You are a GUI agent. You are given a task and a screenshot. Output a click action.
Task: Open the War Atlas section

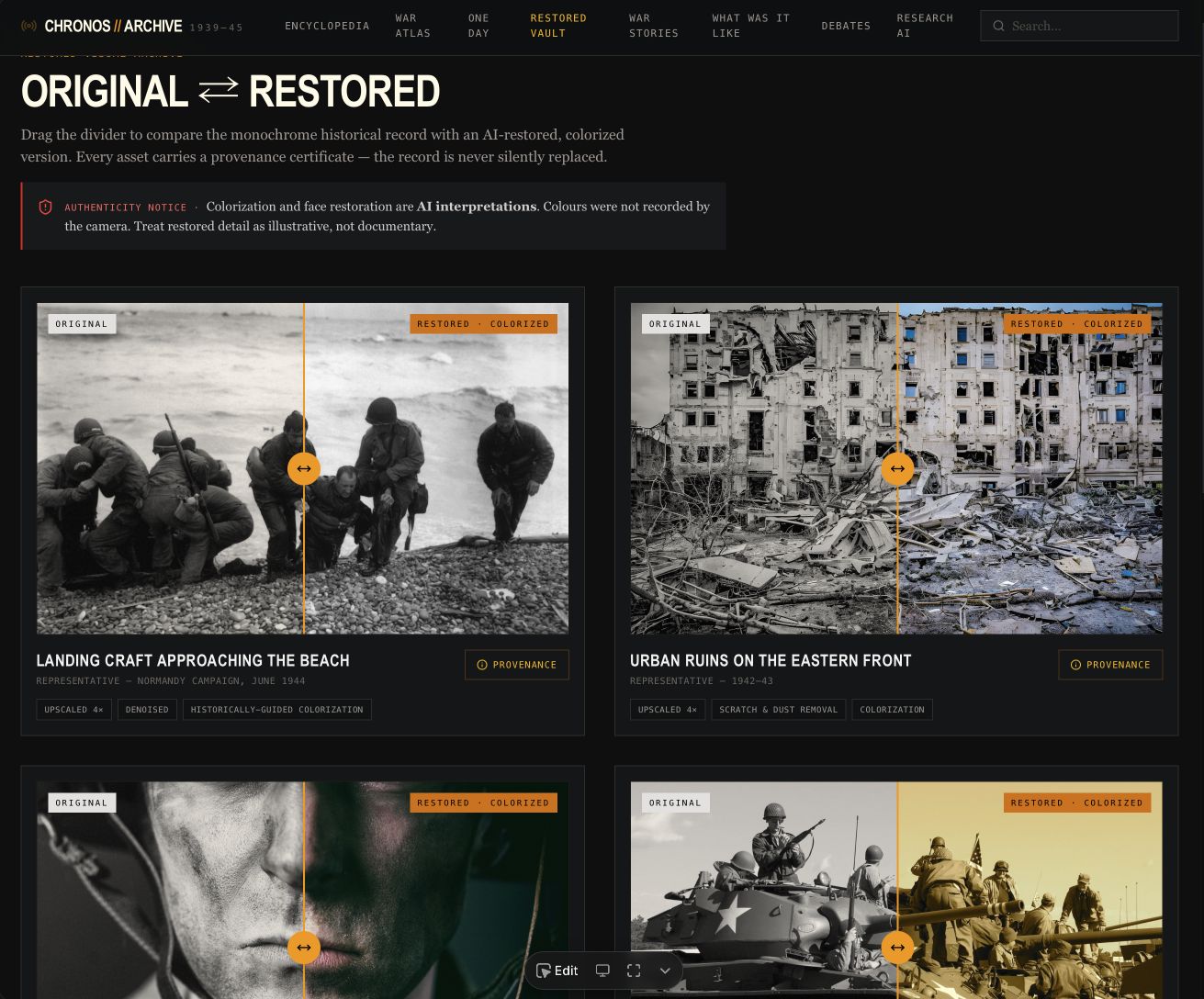point(413,26)
